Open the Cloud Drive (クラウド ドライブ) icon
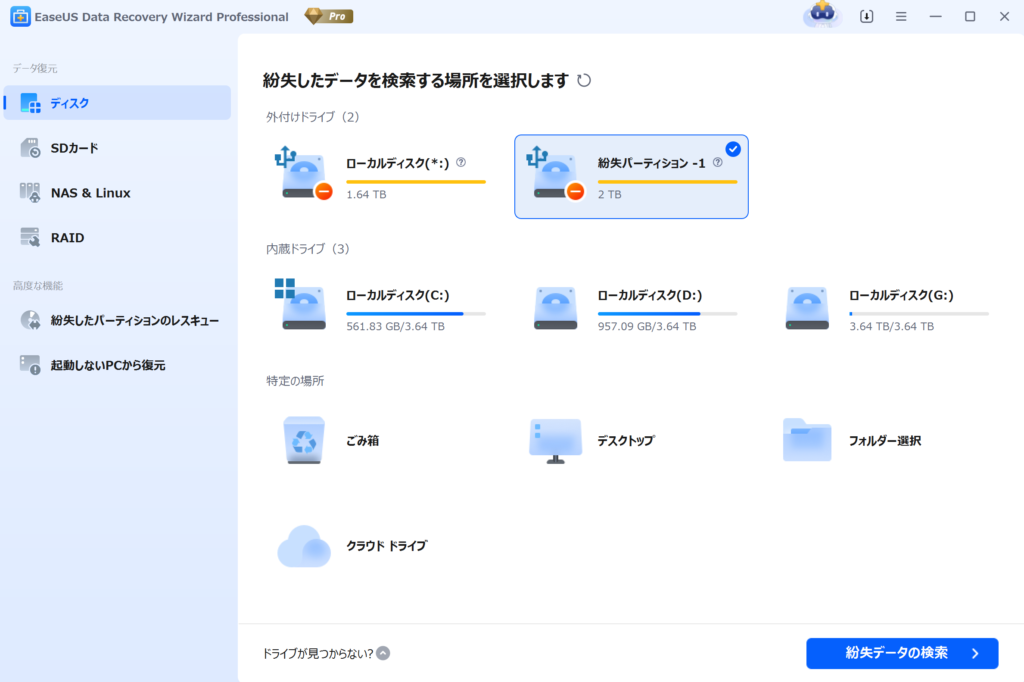 [303, 546]
